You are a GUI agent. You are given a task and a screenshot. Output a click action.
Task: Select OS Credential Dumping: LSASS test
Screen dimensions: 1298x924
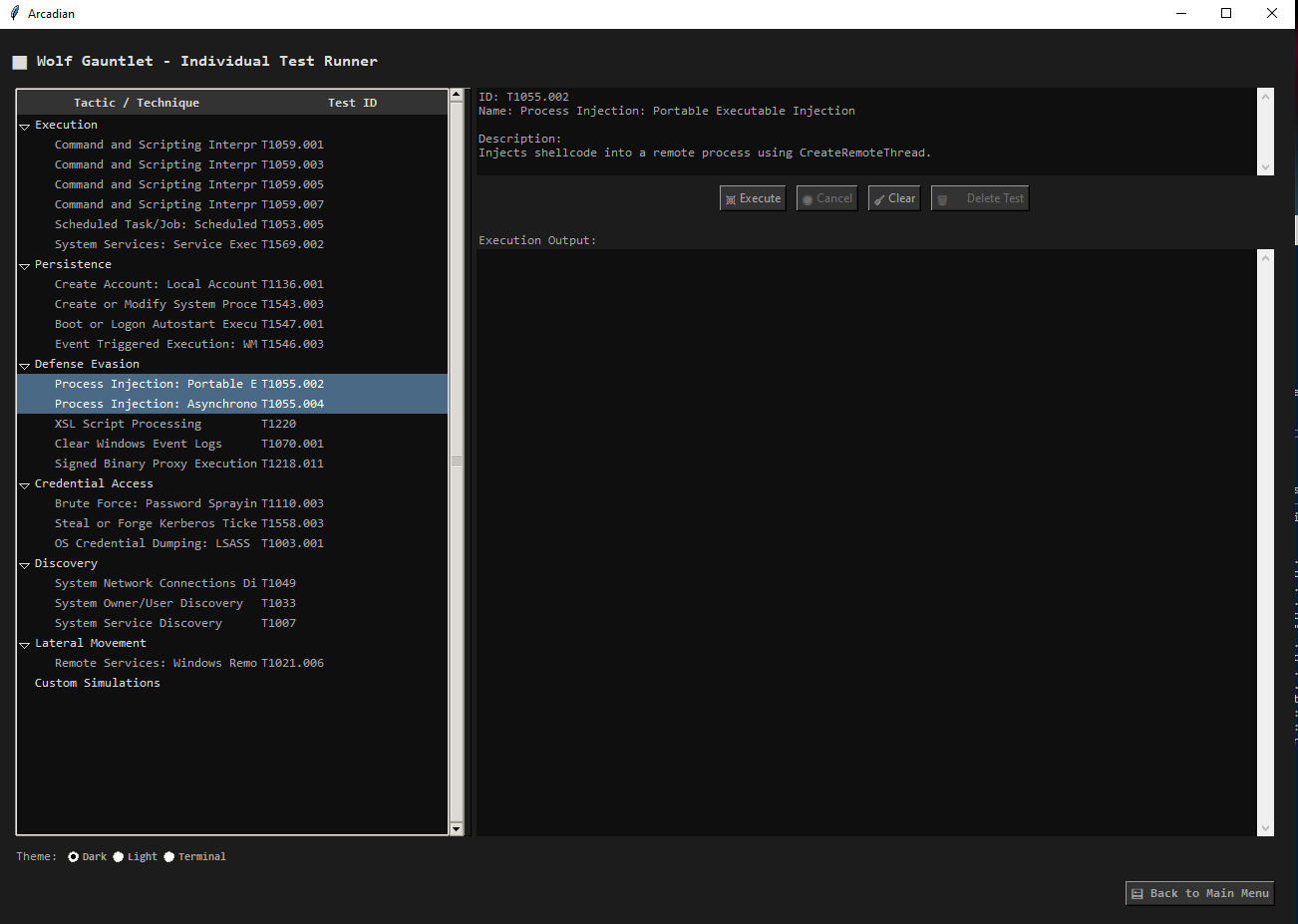153,543
